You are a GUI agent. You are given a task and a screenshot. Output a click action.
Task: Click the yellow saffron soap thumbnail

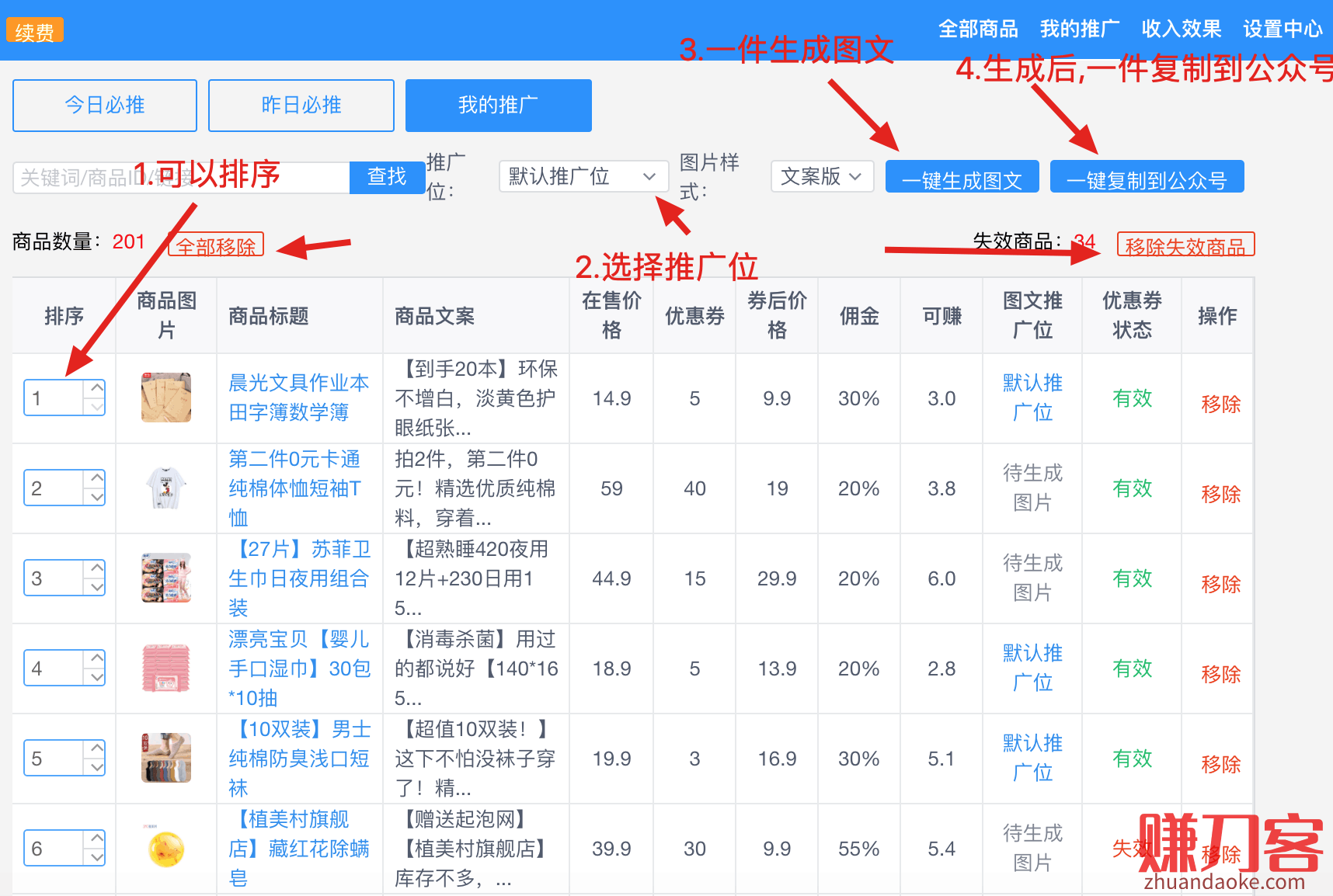point(165,848)
